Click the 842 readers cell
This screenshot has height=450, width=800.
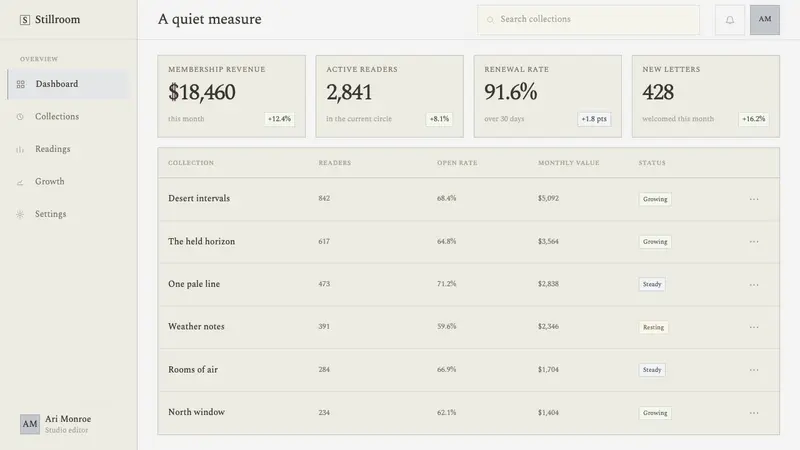324,198
